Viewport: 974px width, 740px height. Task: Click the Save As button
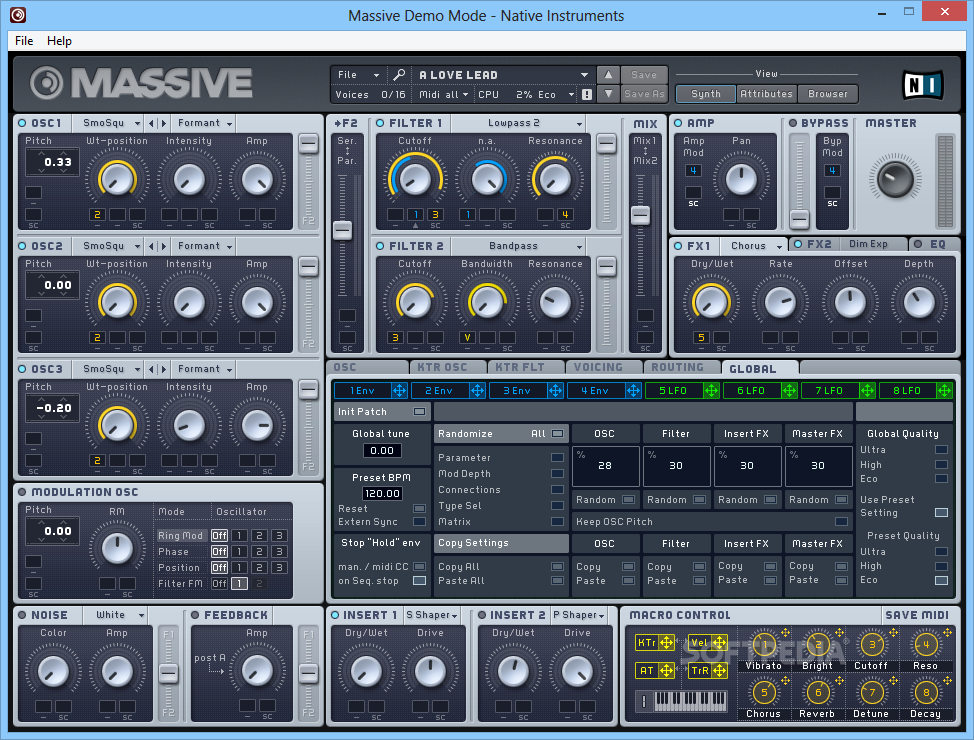click(644, 94)
